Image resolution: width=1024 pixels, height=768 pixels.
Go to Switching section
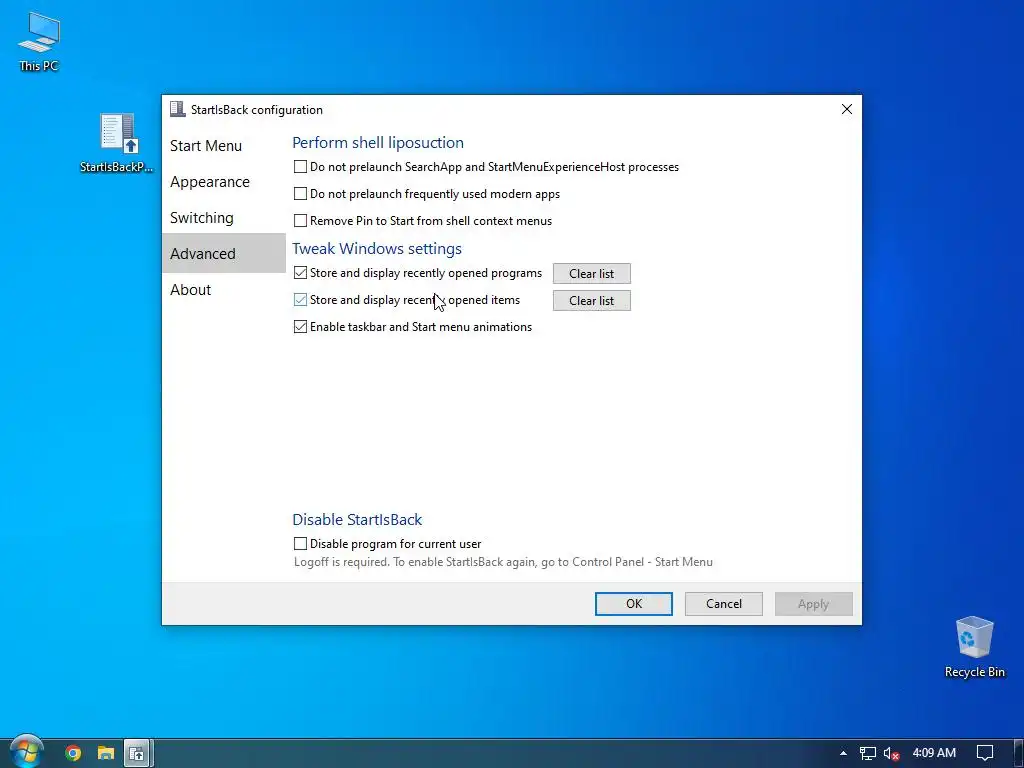point(223,217)
